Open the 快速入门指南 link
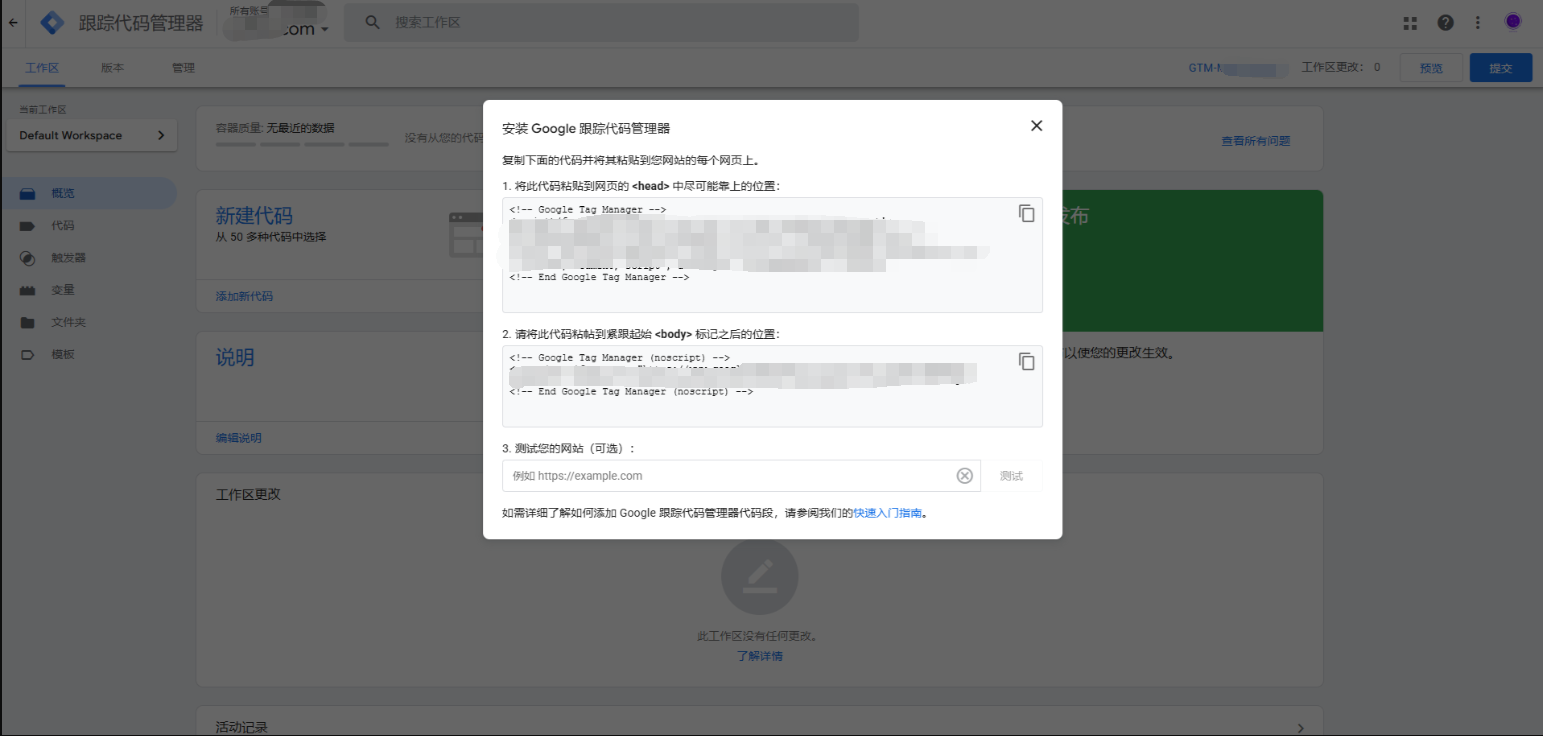Viewport: 1543px width, 736px height. click(887, 513)
